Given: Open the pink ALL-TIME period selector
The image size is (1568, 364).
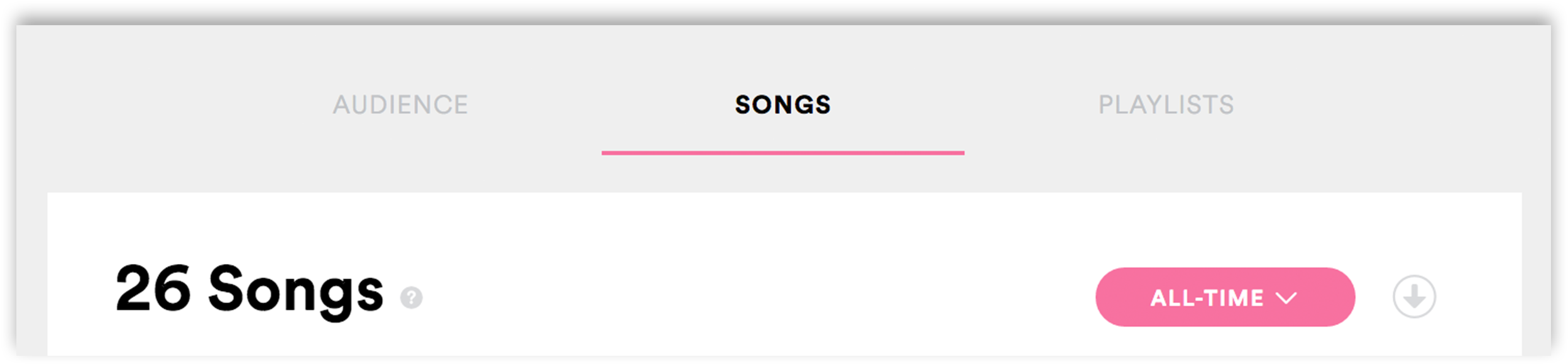Looking at the screenshot, I should coord(1224,297).
